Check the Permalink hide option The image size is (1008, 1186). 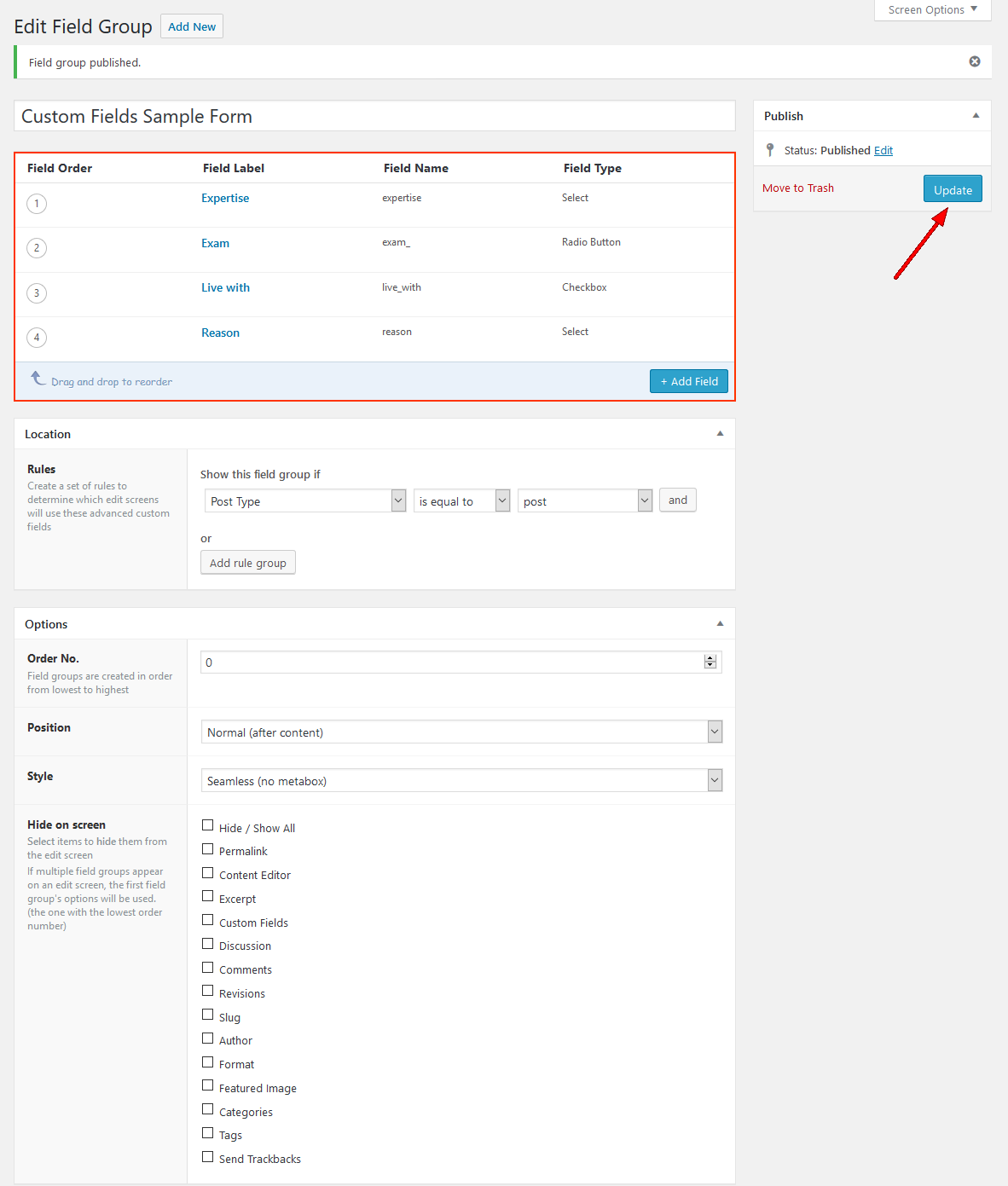[x=207, y=849]
